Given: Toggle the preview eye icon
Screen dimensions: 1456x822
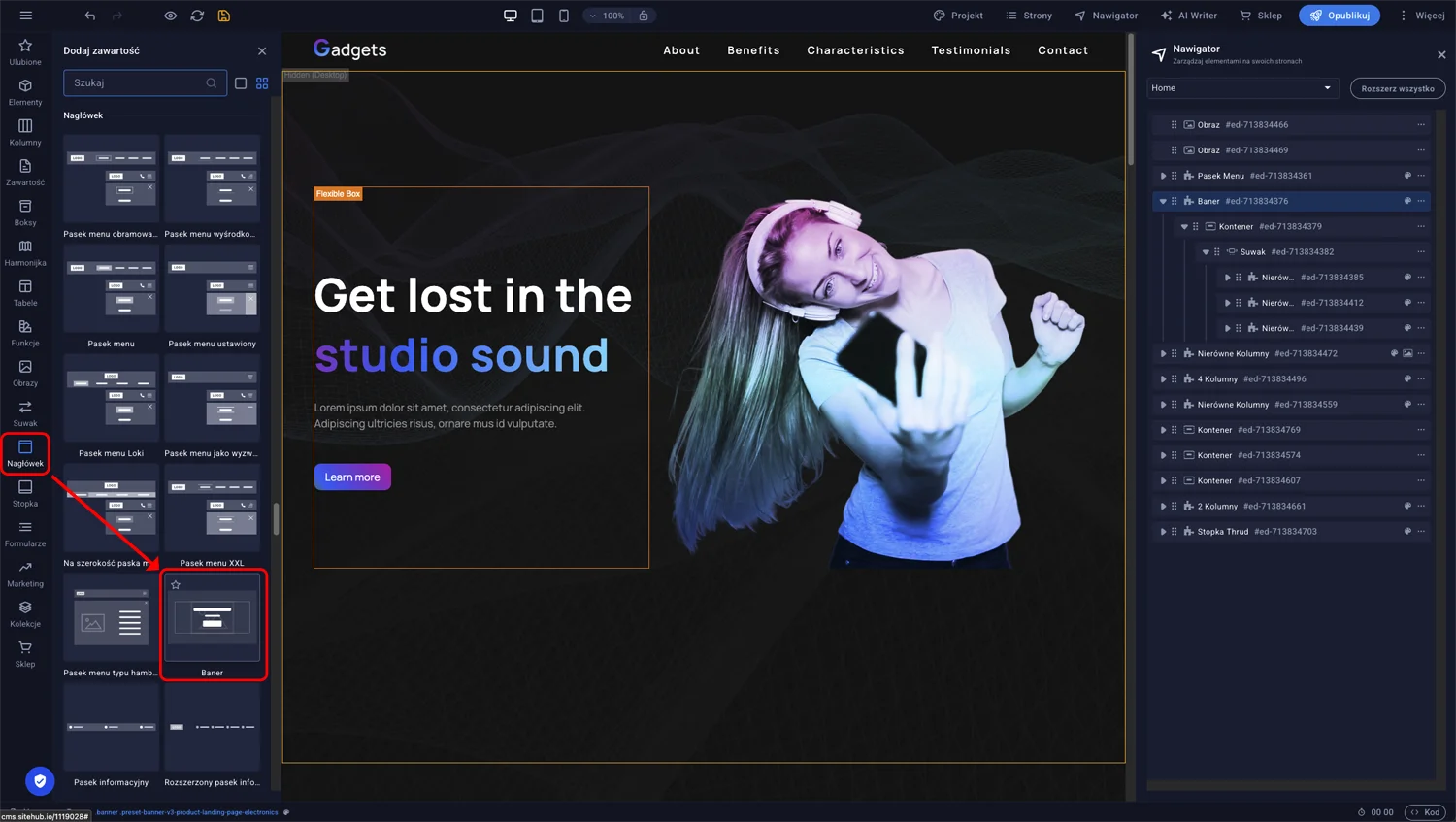Looking at the screenshot, I should (x=170, y=16).
